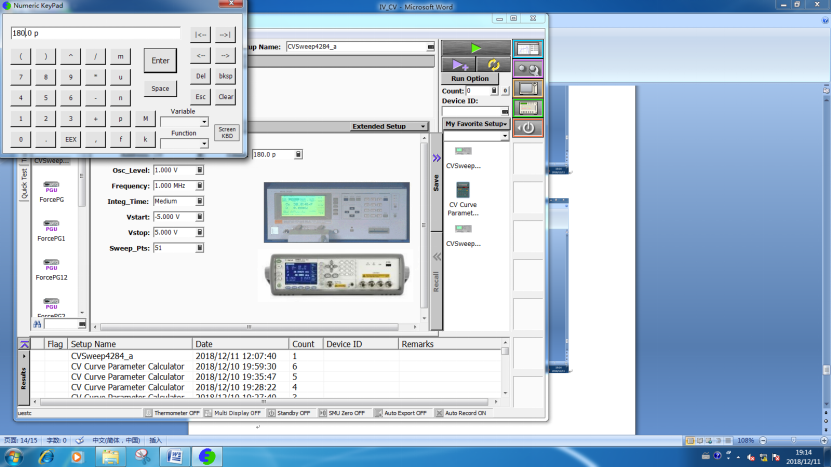
Task: Open keyboard icon beside Device ID field
Action: (505, 111)
